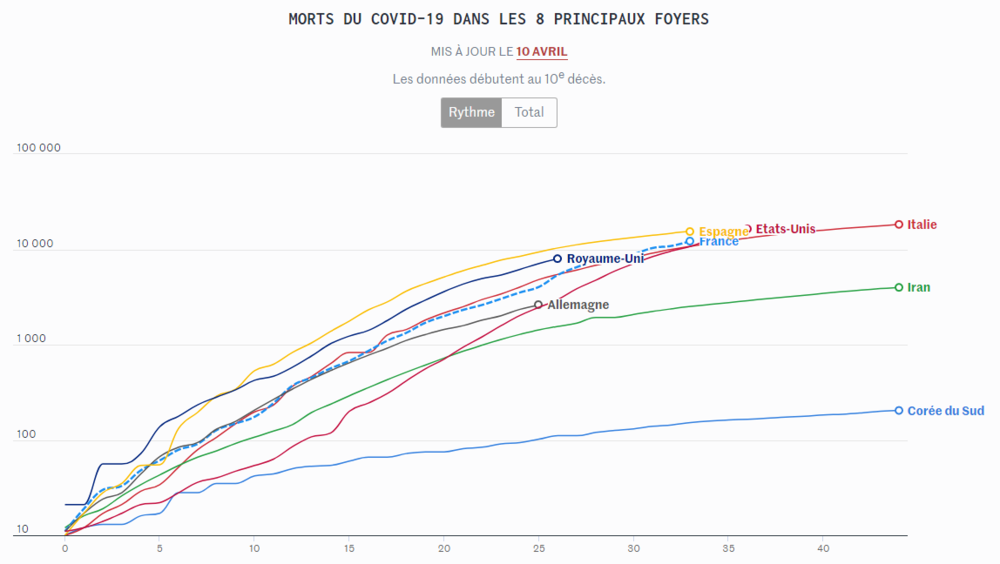Click the Allemagne line endpoint marker

[x=539, y=305]
